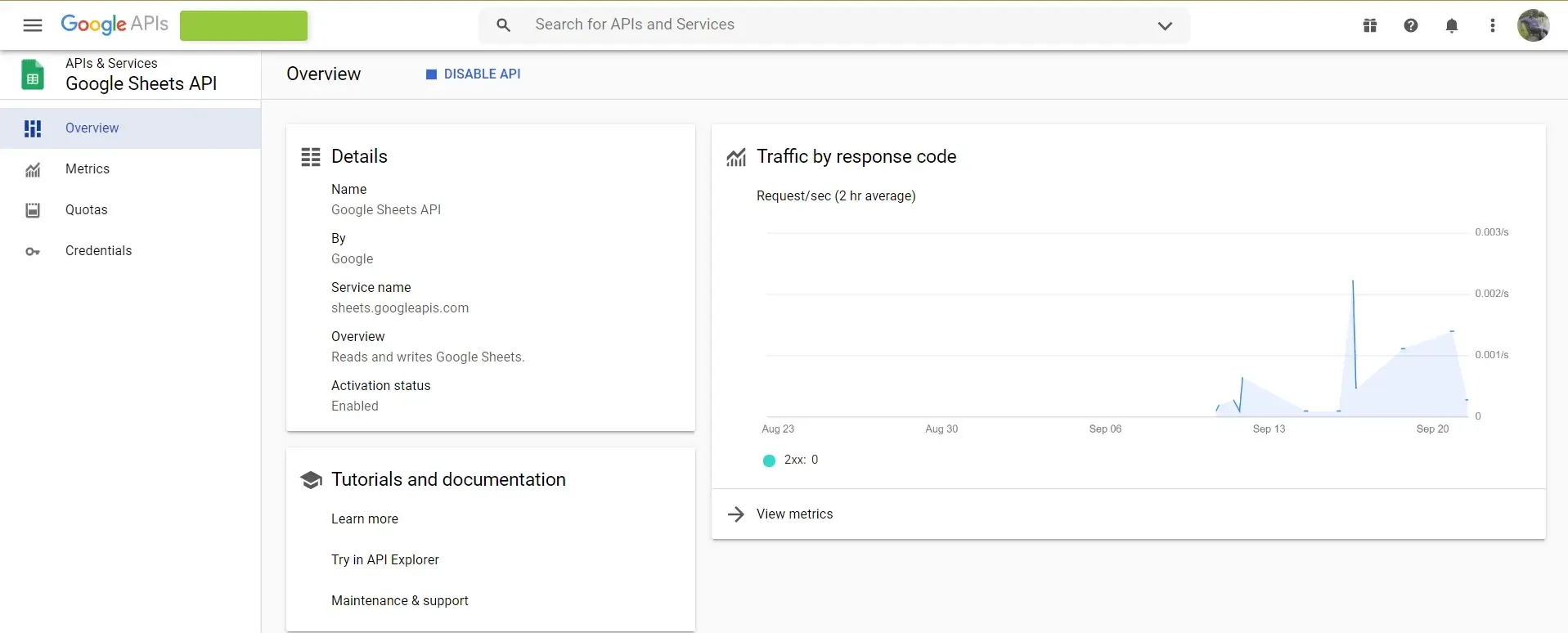
Task: Click the Reads and writes Google Sheets text
Action: click(428, 357)
